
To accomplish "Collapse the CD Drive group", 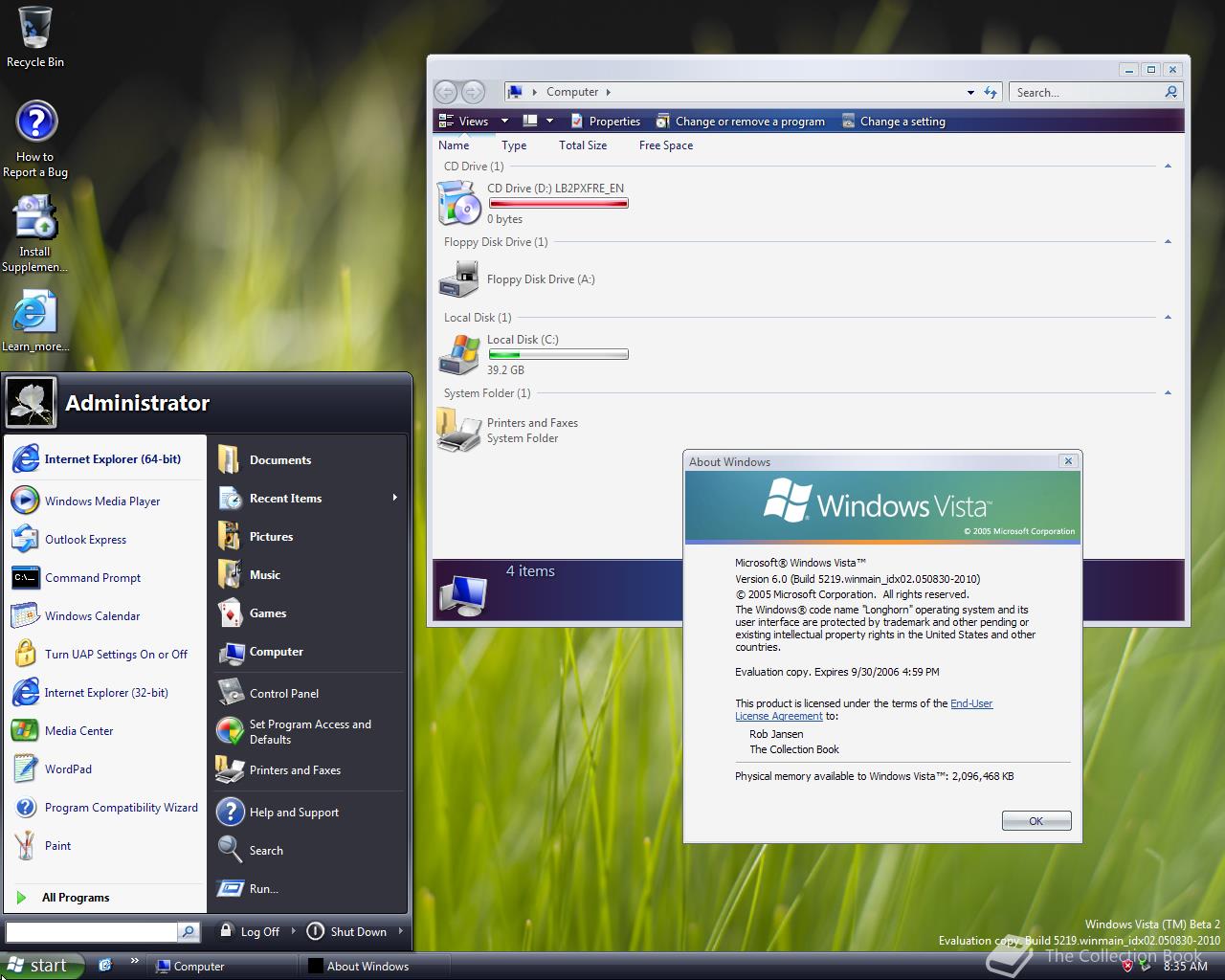I will pos(1168,167).
